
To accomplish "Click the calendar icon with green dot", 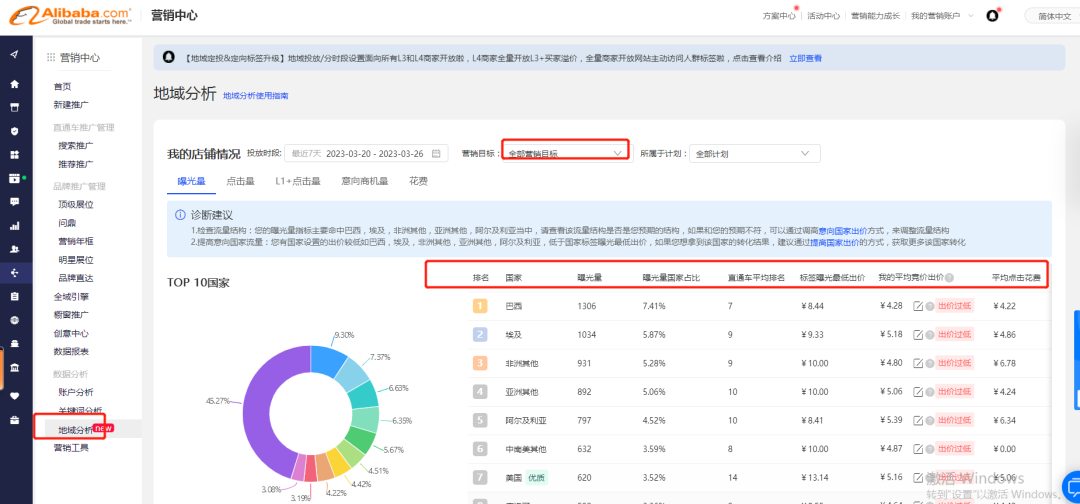I will click(14, 178).
